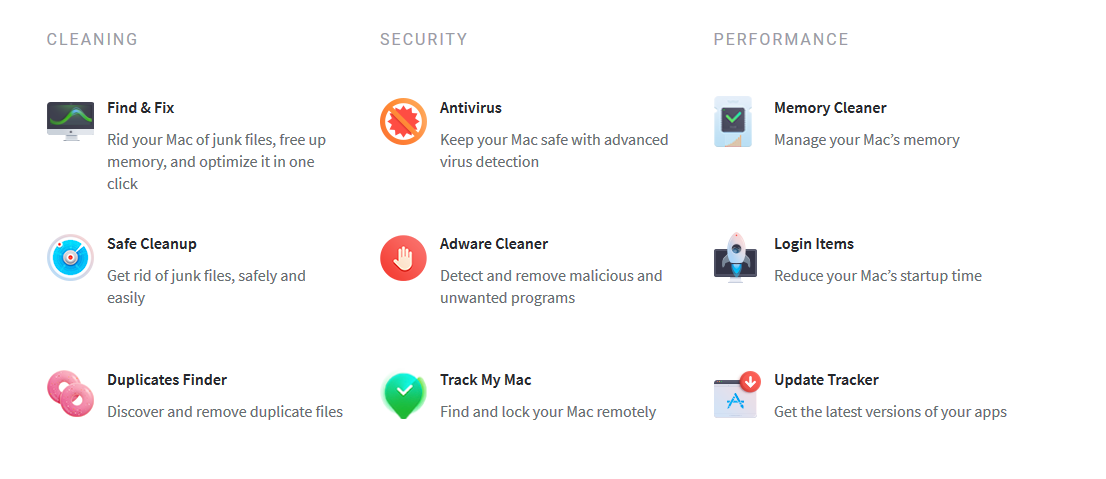
Task: Select the Login Items rocket icon
Action: click(x=736, y=257)
